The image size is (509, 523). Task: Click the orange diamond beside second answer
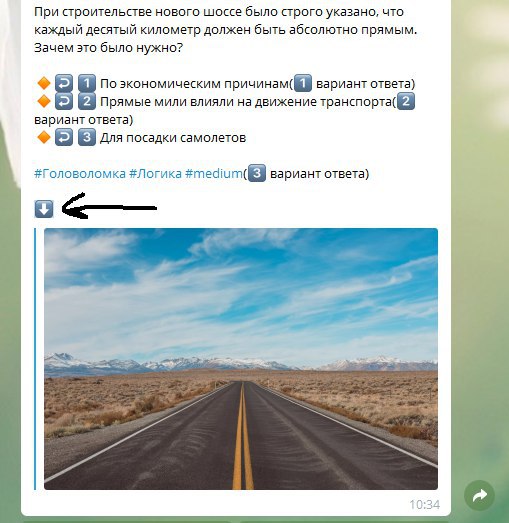(x=44, y=101)
